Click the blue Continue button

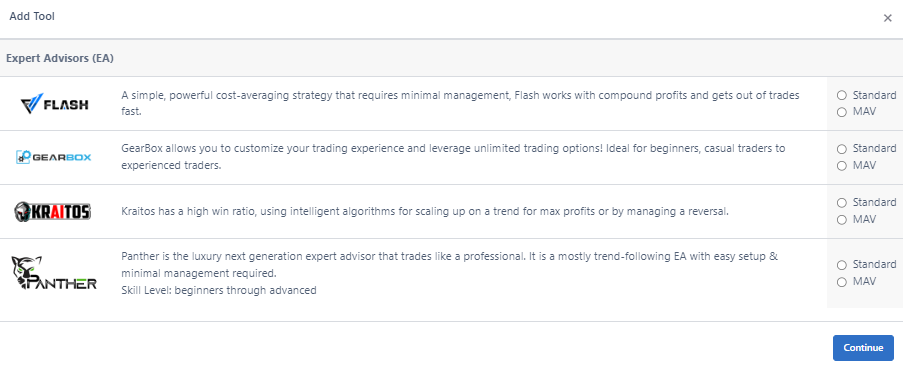(x=863, y=348)
